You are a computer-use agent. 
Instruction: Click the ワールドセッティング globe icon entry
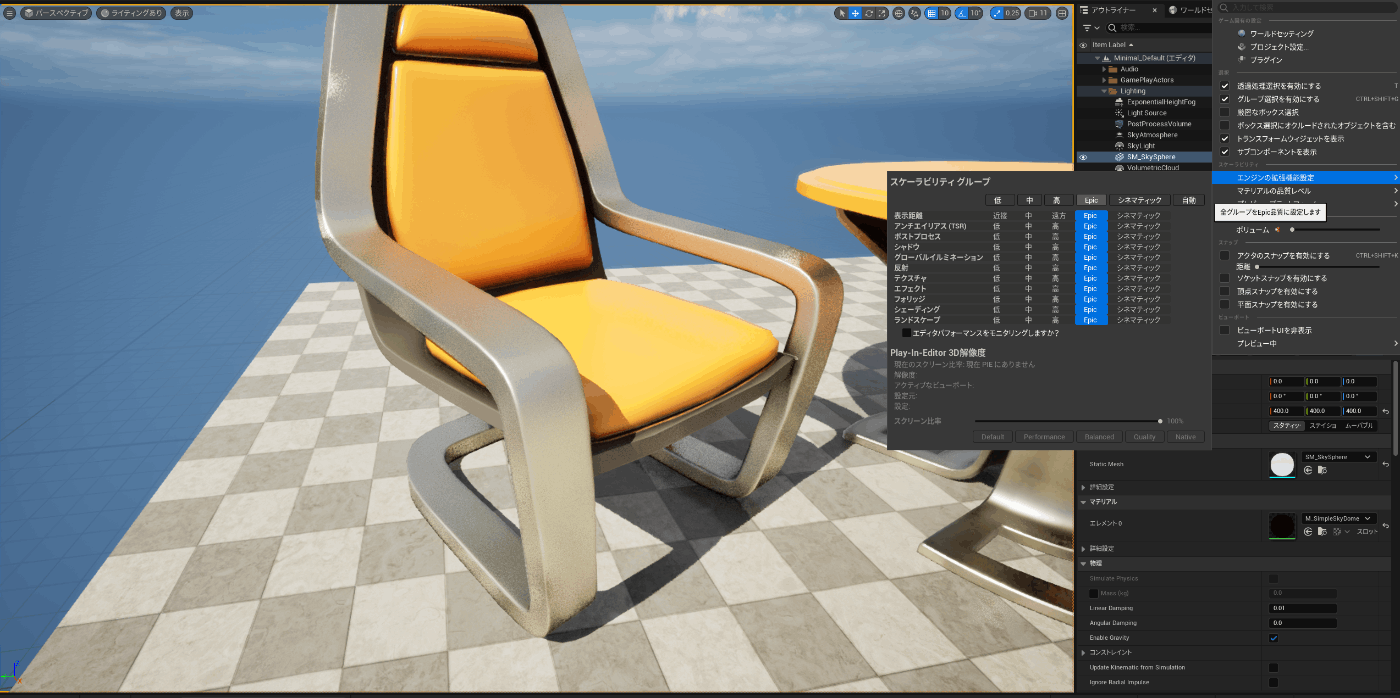tap(1305, 33)
